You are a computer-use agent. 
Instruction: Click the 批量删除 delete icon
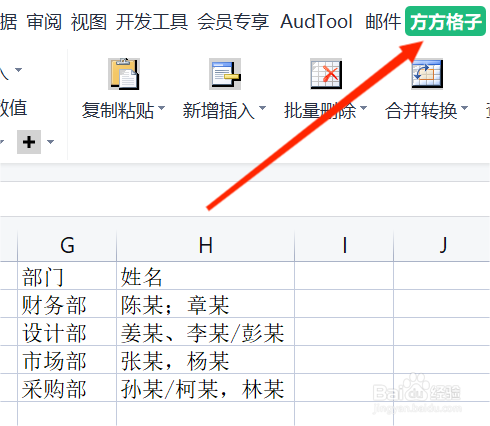(326, 74)
